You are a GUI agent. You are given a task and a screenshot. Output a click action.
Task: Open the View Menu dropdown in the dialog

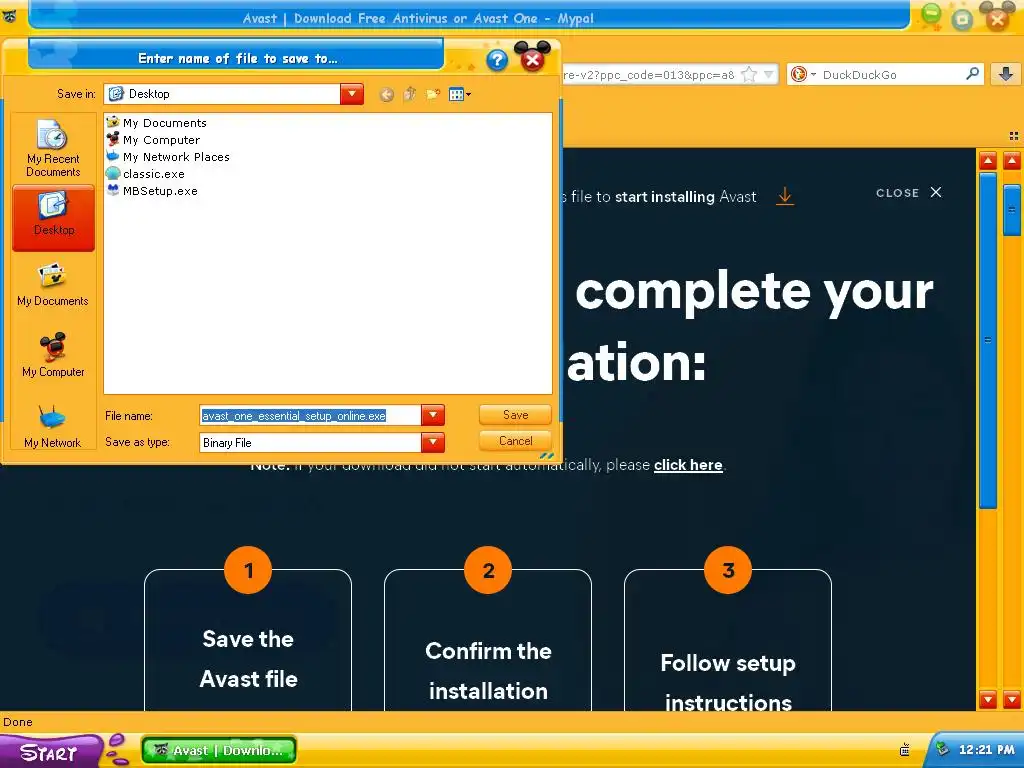coord(460,95)
